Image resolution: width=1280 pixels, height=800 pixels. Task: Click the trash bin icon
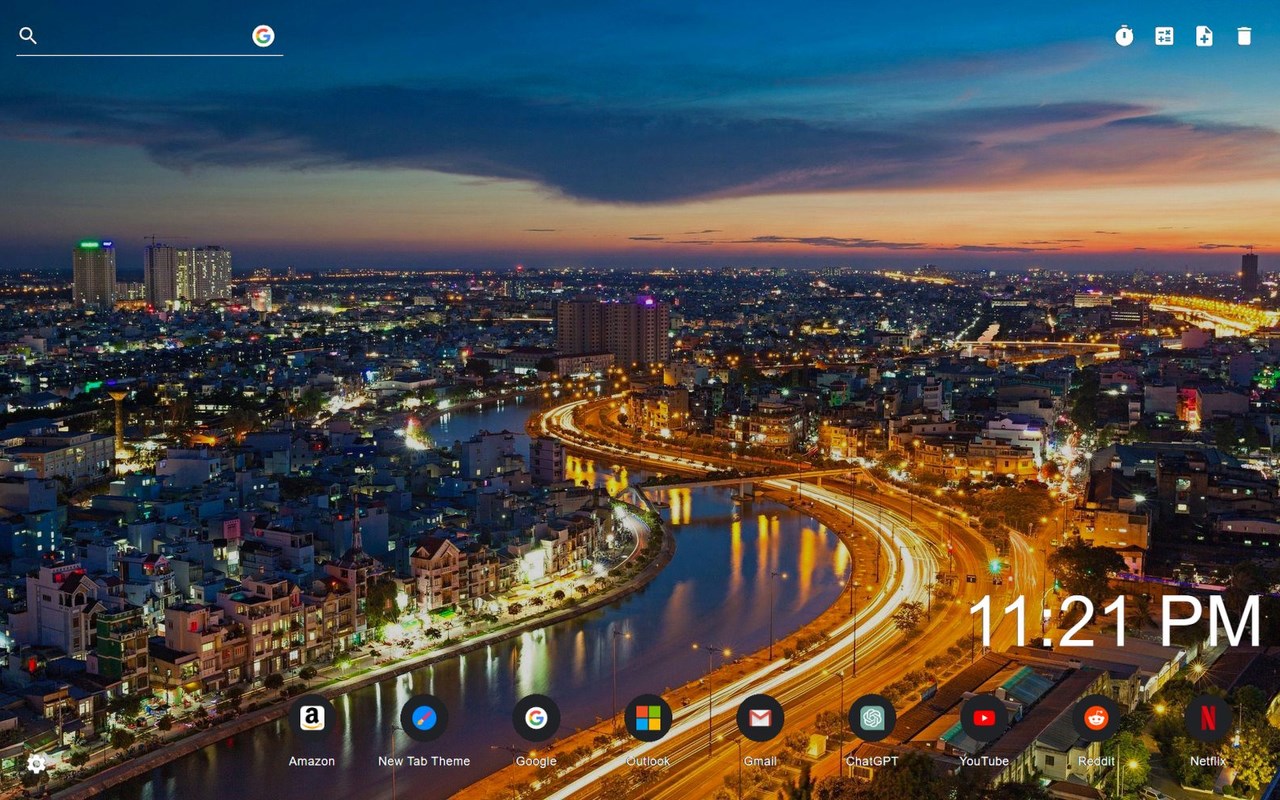(1244, 36)
